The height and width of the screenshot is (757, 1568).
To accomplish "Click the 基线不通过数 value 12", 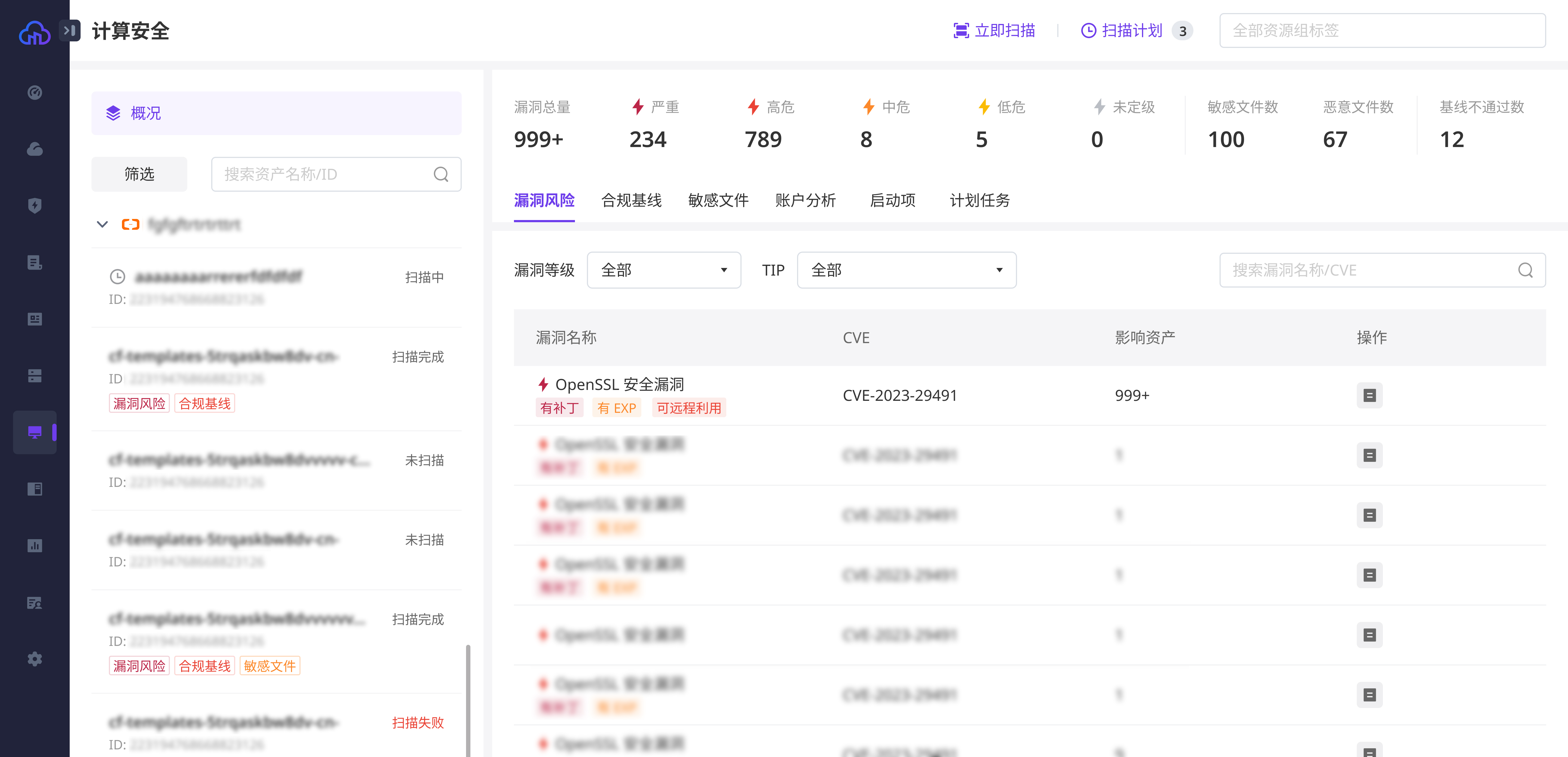I will point(1452,140).
